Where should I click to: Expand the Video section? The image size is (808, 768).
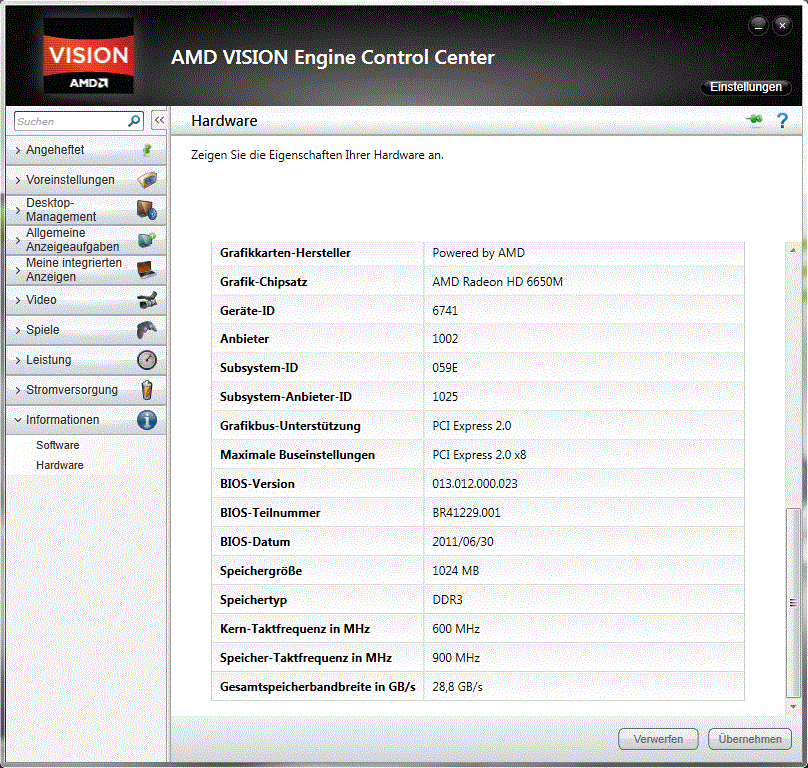(x=86, y=300)
